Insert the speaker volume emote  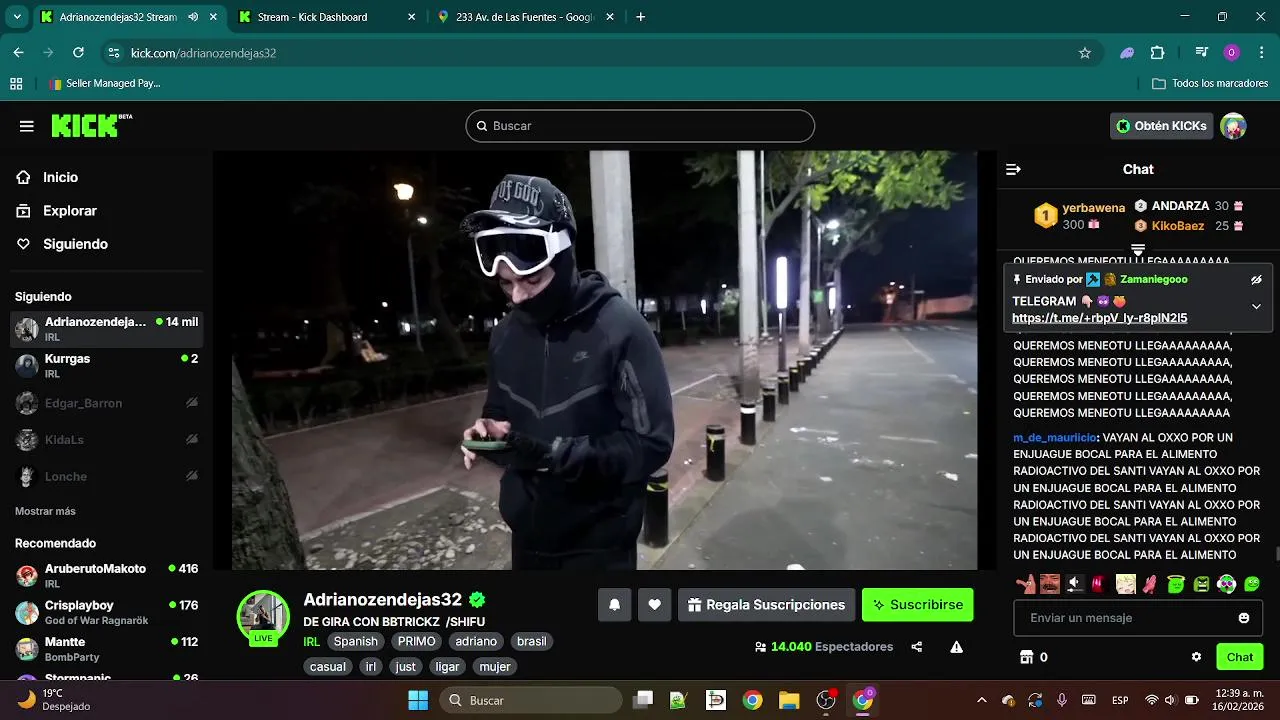click(1075, 584)
